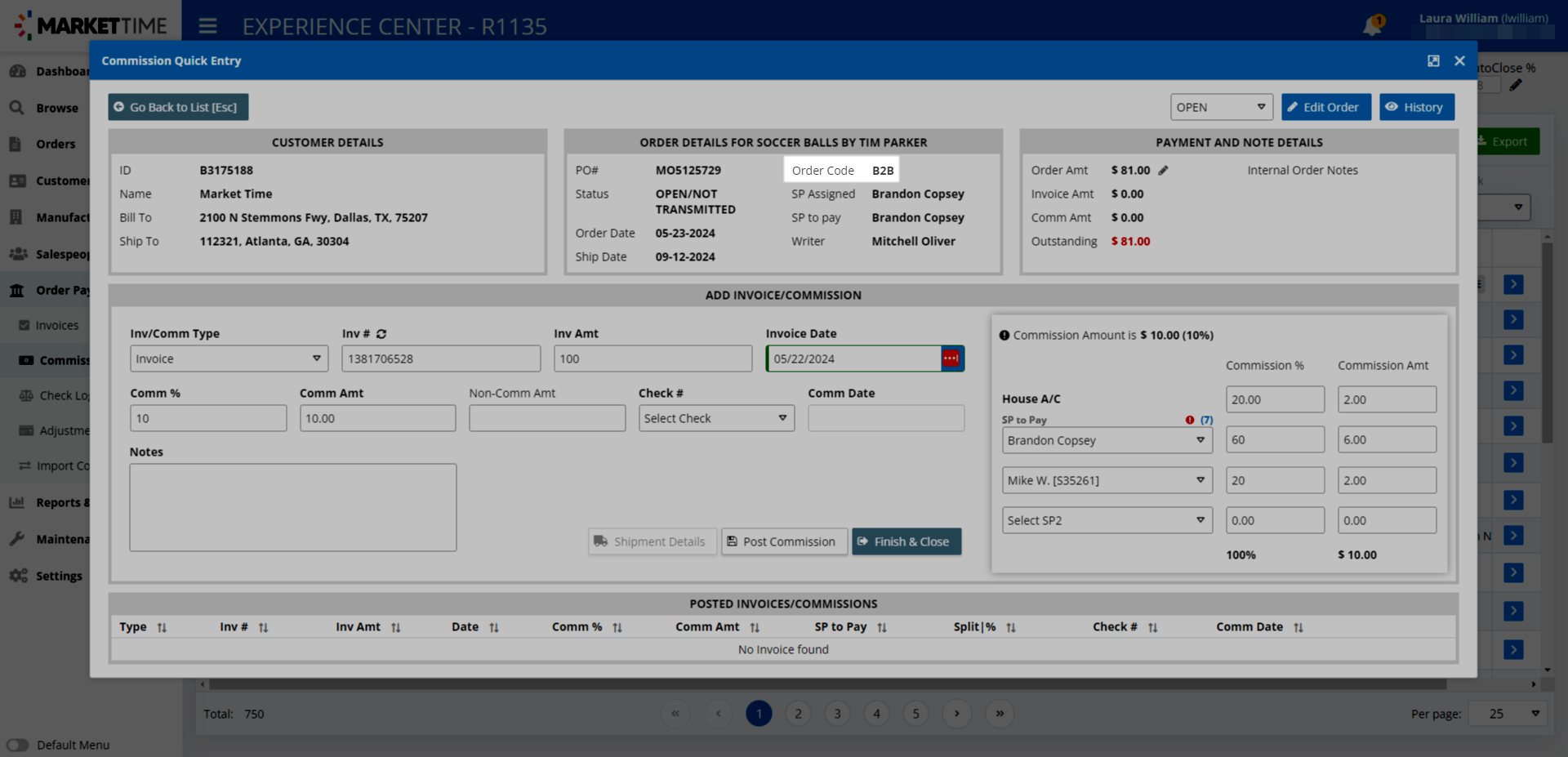Toggle the Default Menu switch
Image resolution: width=1568 pixels, height=757 pixels.
click(x=17, y=745)
